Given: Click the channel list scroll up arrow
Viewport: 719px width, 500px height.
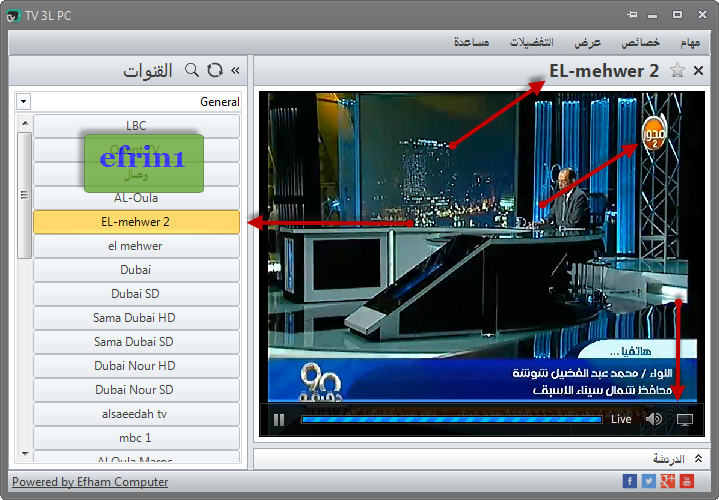Looking at the screenshot, I should pyautogui.click(x=25, y=123).
